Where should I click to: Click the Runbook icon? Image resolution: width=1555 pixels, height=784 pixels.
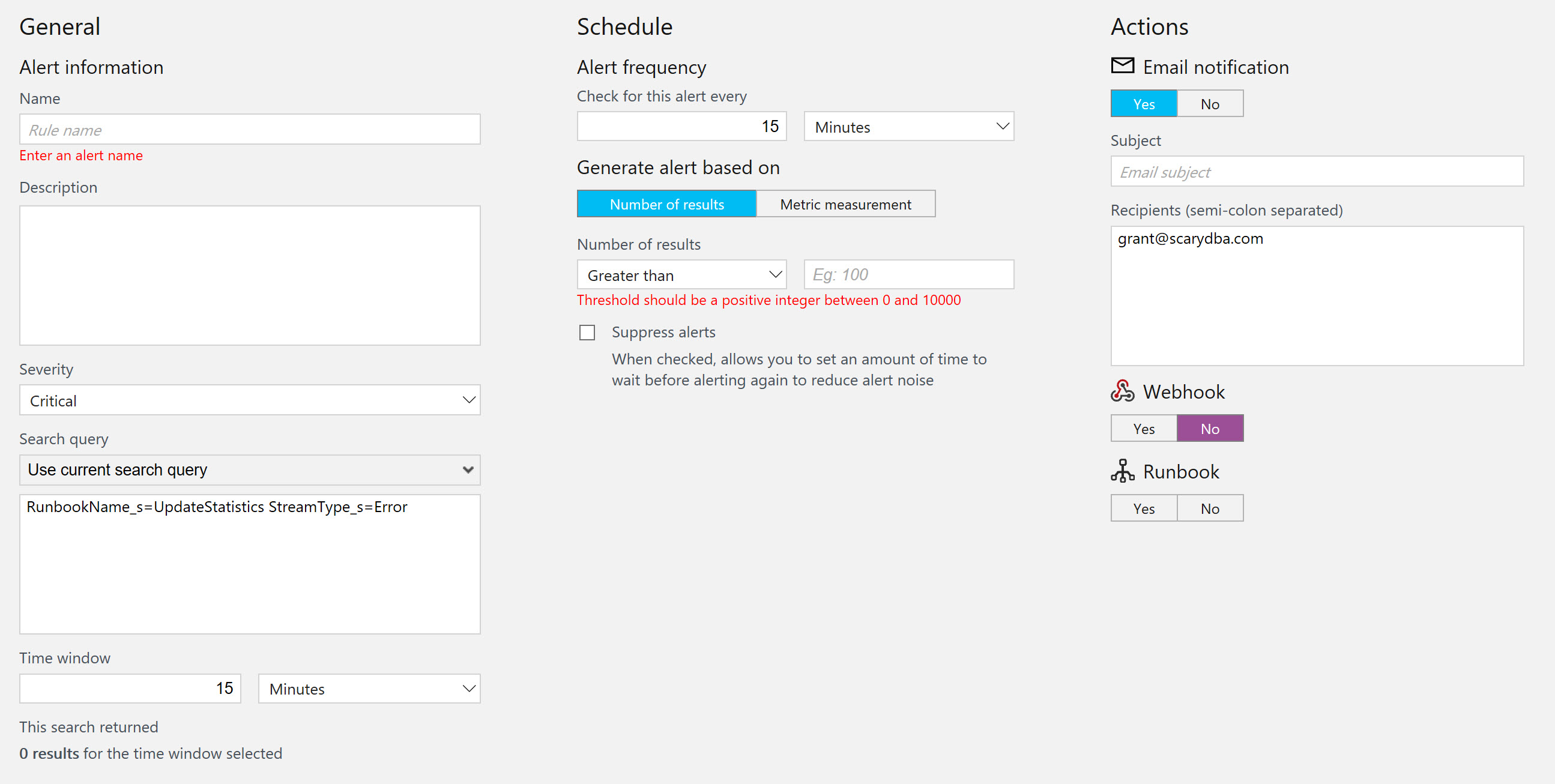pos(1122,471)
